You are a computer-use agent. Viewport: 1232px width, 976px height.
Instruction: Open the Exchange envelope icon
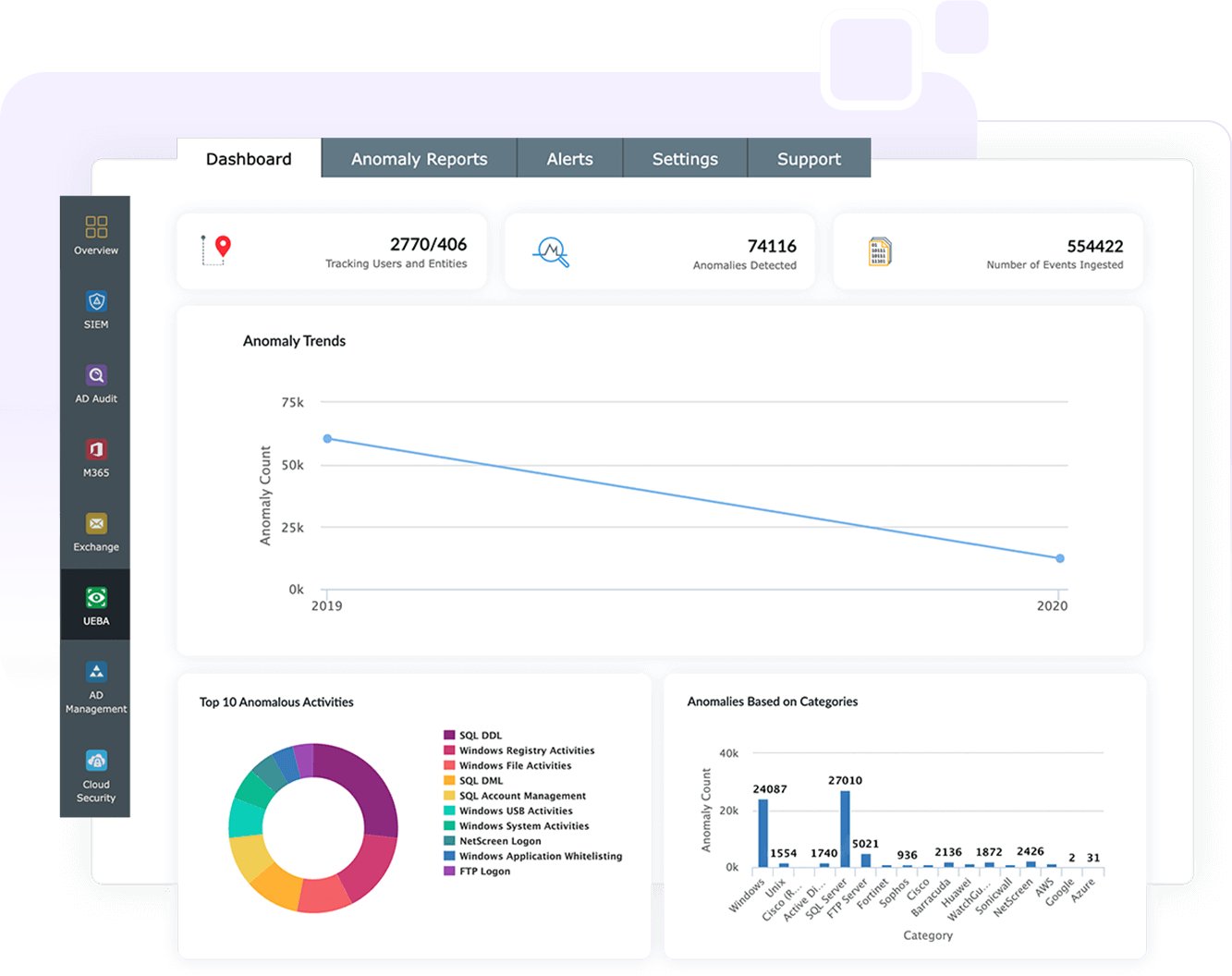click(96, 524)
